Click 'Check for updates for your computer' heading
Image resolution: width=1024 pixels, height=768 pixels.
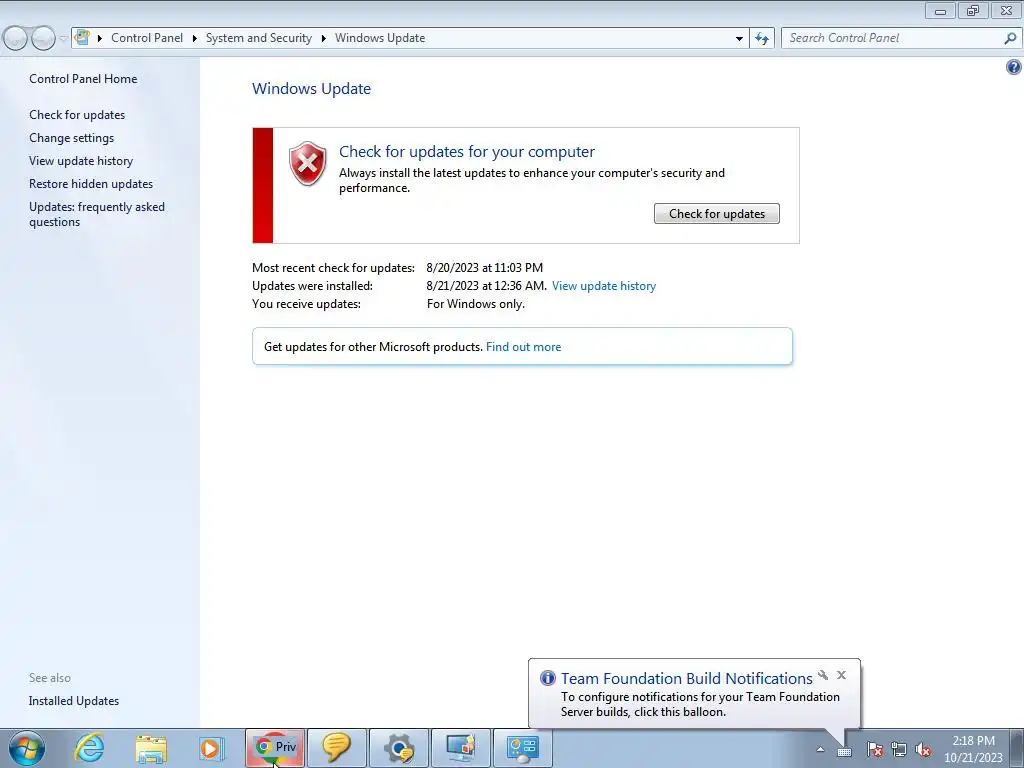[x=466, y=152]
